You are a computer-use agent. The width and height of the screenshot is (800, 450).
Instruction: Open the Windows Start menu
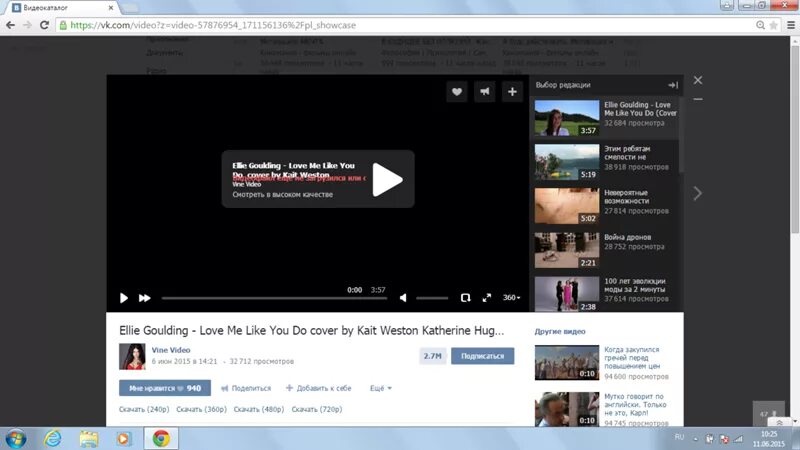16,439
